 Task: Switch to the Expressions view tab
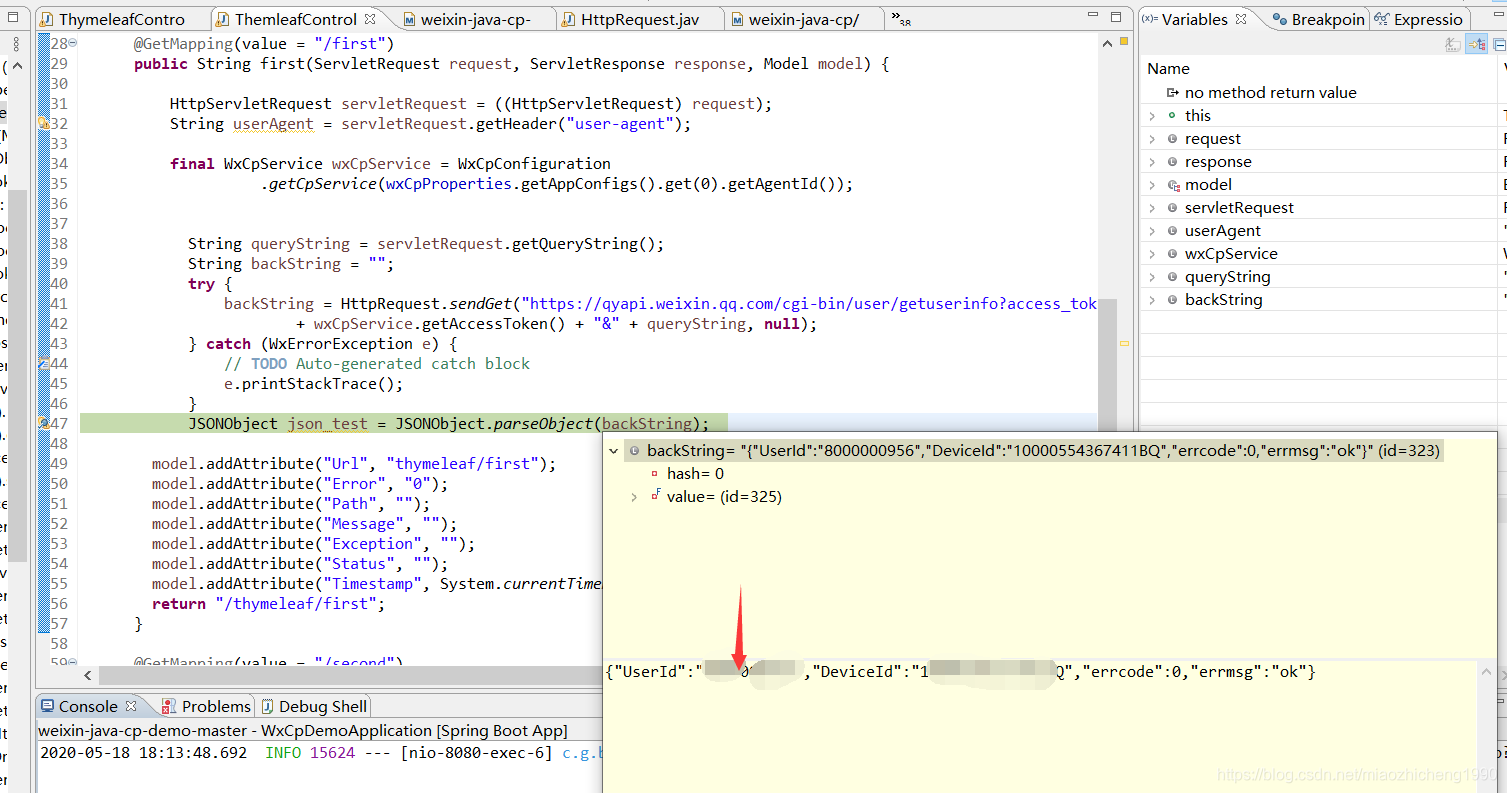(1420, 19)
